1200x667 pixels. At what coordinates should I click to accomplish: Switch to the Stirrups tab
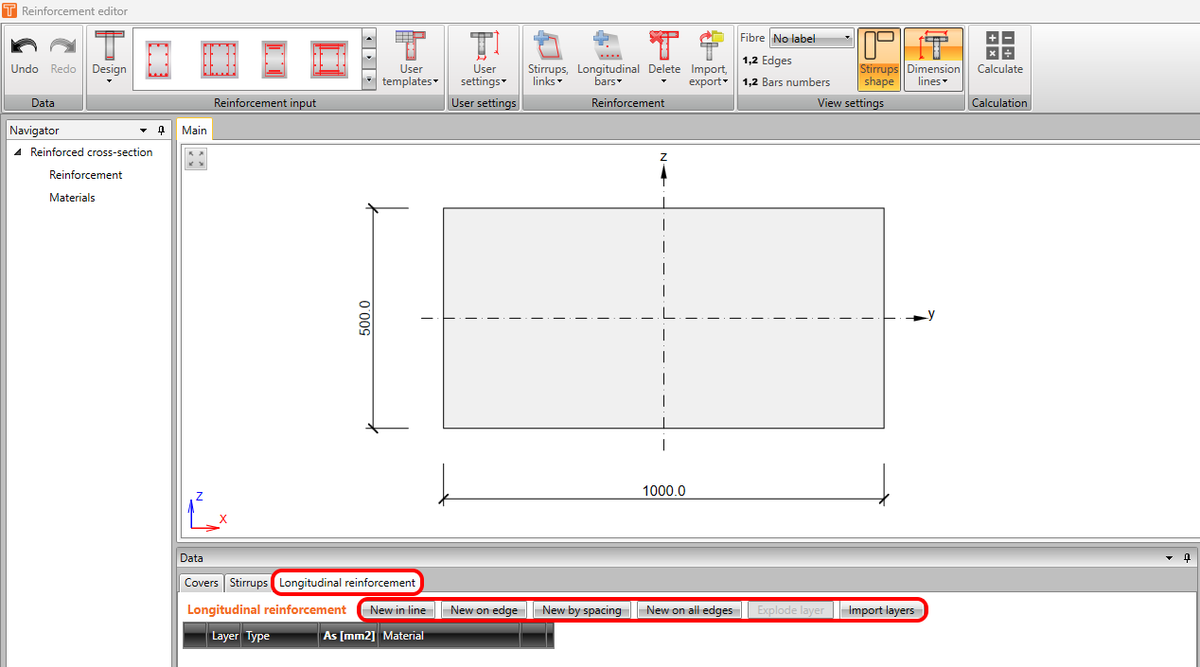(248, 582)
